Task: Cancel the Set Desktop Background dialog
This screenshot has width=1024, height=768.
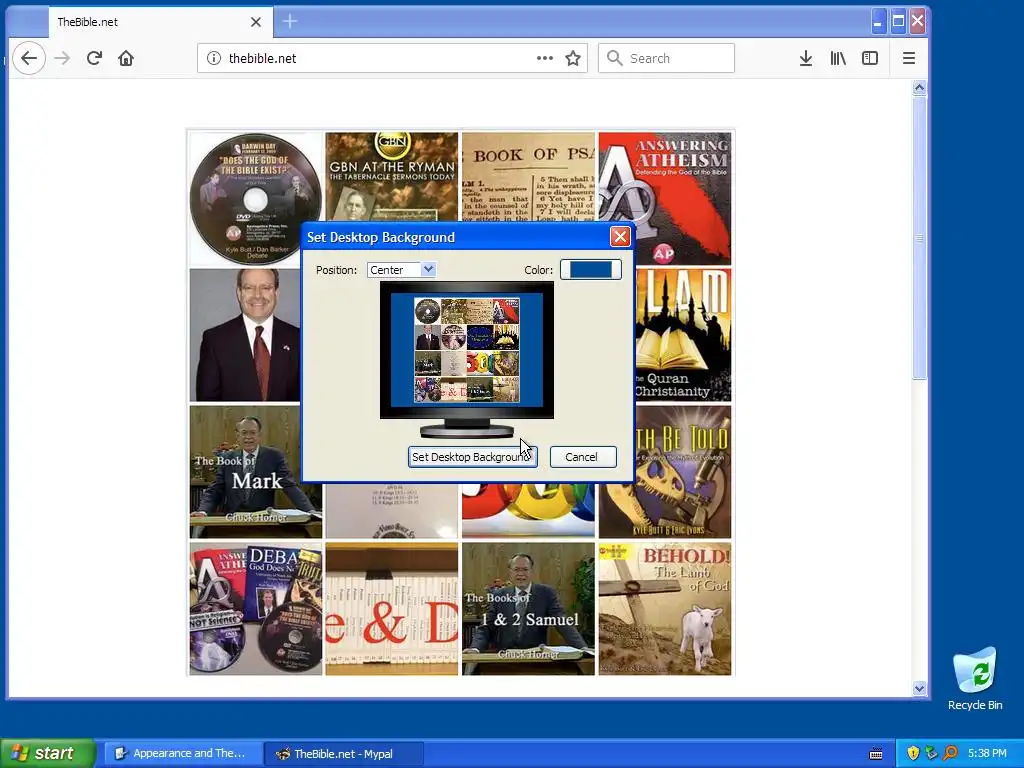Action: pos(583,456)
